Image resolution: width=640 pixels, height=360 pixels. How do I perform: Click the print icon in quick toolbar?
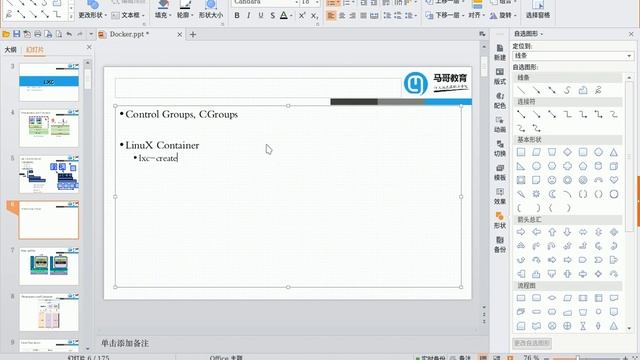click(38, 34)
